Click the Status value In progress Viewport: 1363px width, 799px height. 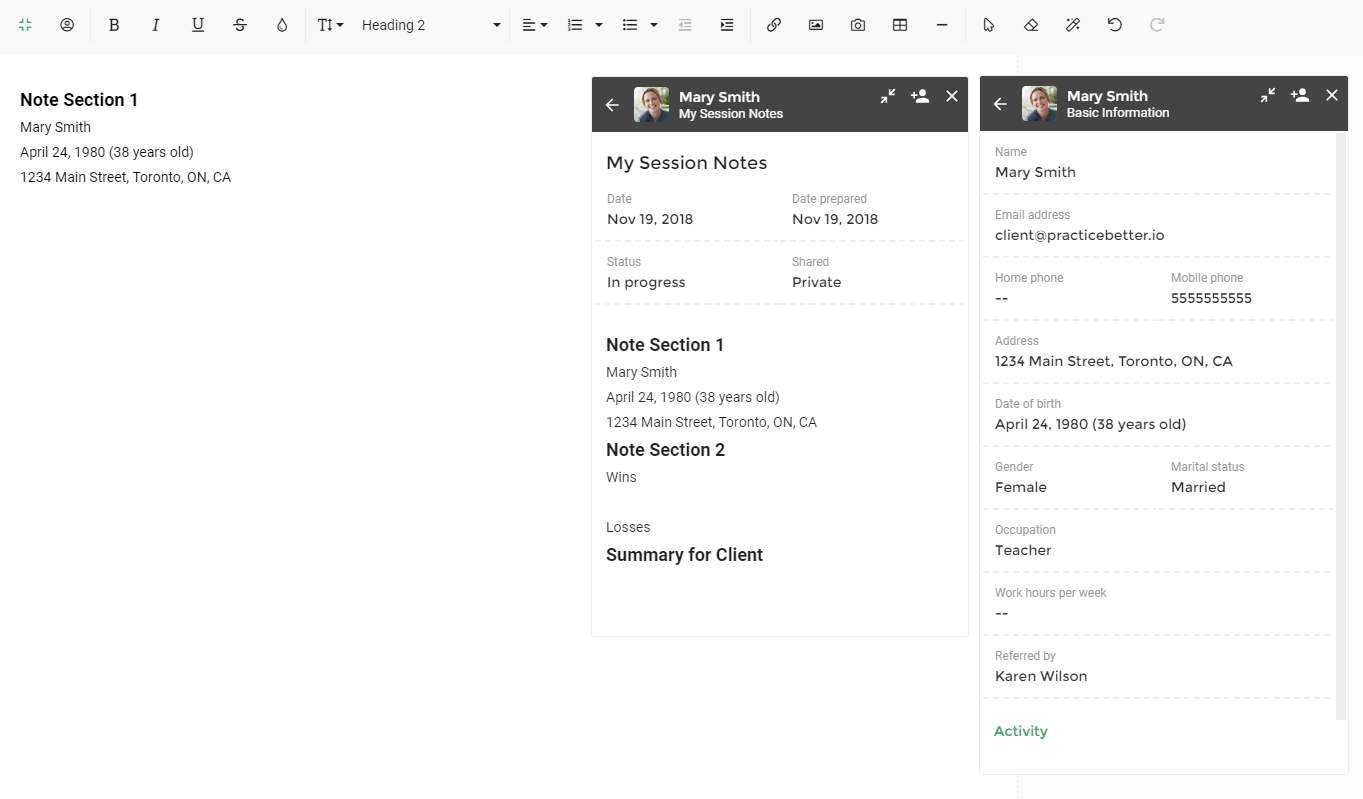tap(646, 282)
